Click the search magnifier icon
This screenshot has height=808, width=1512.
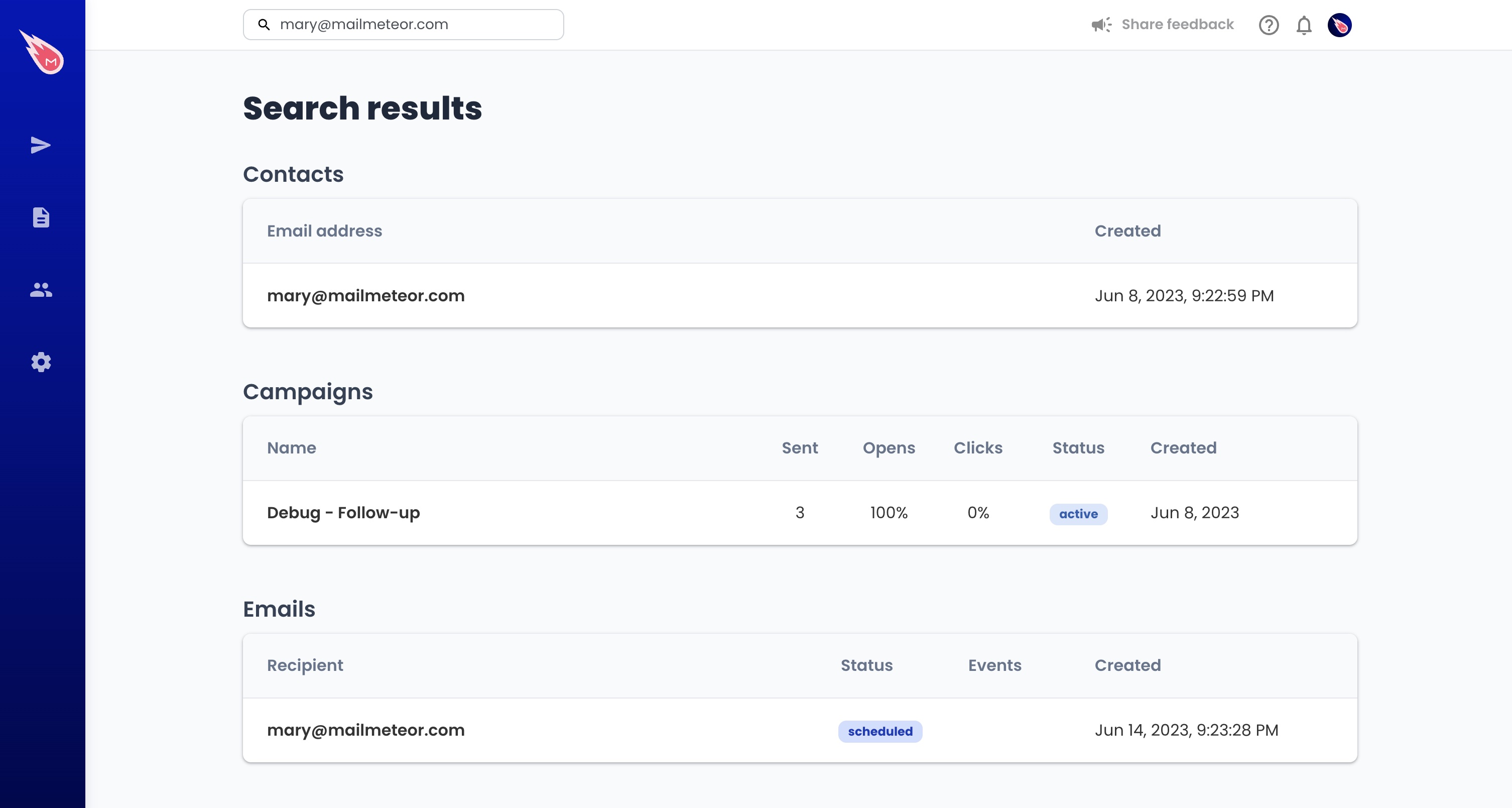pos(264,25)
